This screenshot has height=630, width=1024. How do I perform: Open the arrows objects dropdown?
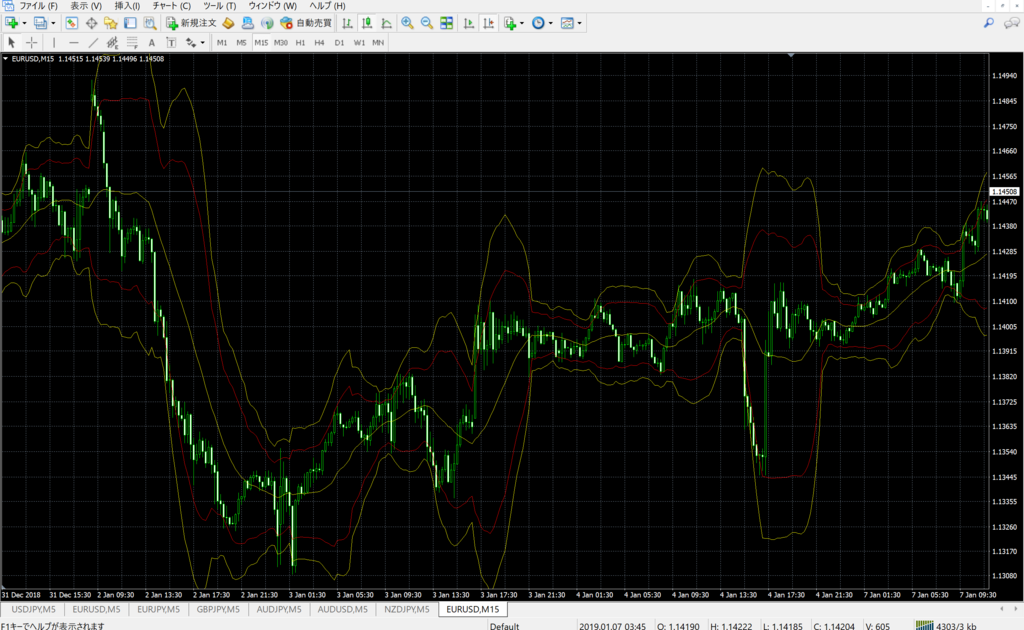202,43
